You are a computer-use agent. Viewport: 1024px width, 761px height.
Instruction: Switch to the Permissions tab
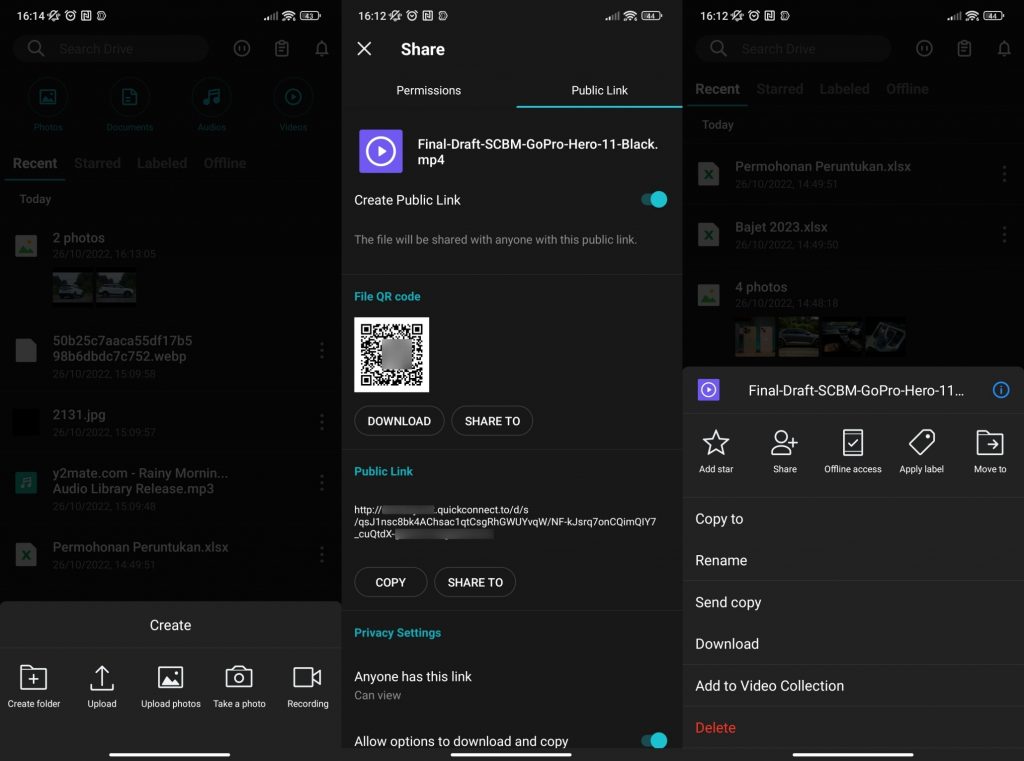[428, 91]
